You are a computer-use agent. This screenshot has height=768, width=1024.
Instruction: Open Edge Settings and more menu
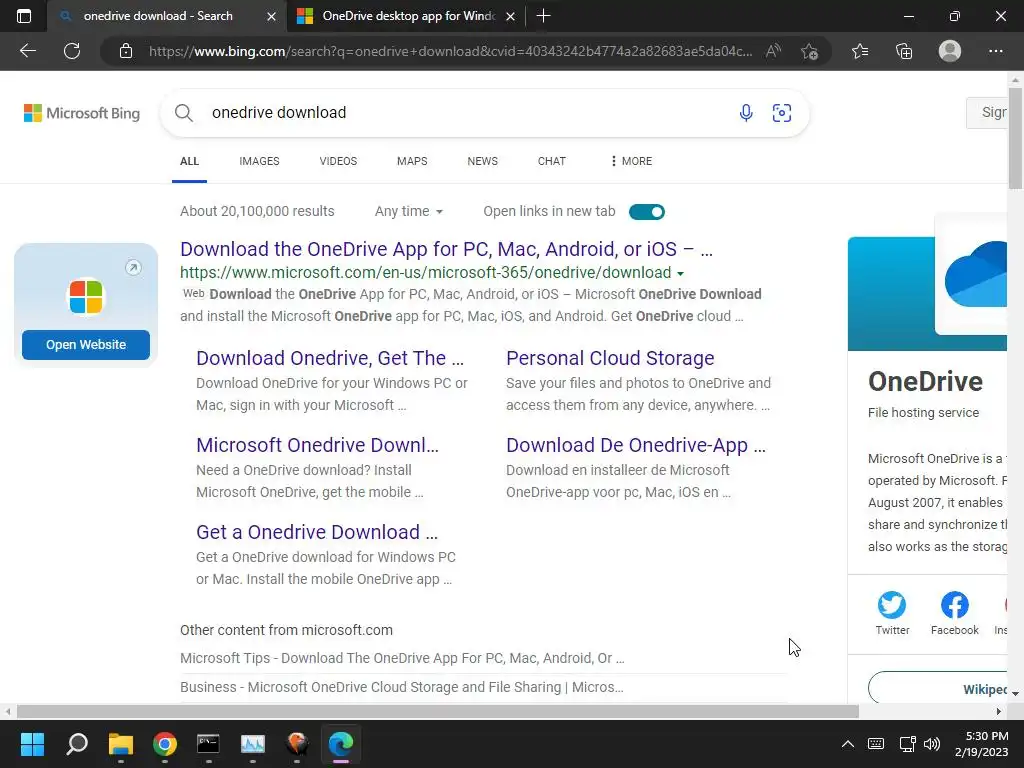[x=995, y=51]
